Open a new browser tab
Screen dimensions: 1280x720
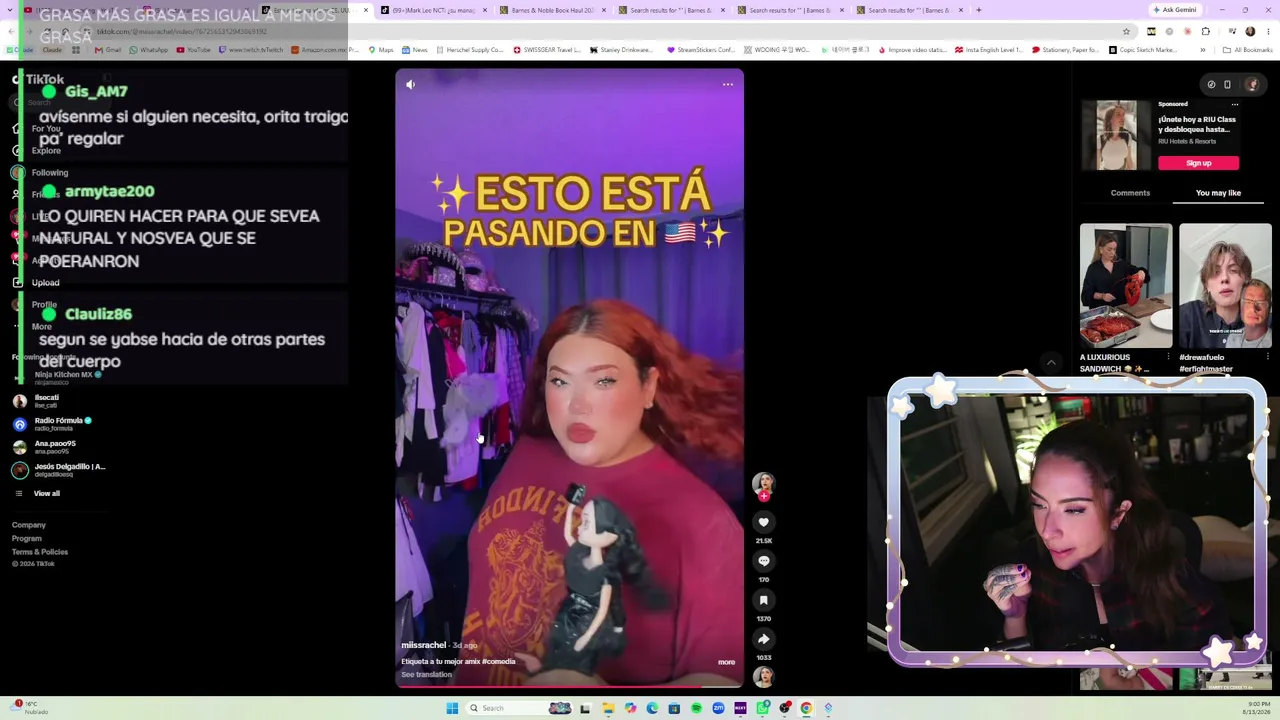click(978, 10)
